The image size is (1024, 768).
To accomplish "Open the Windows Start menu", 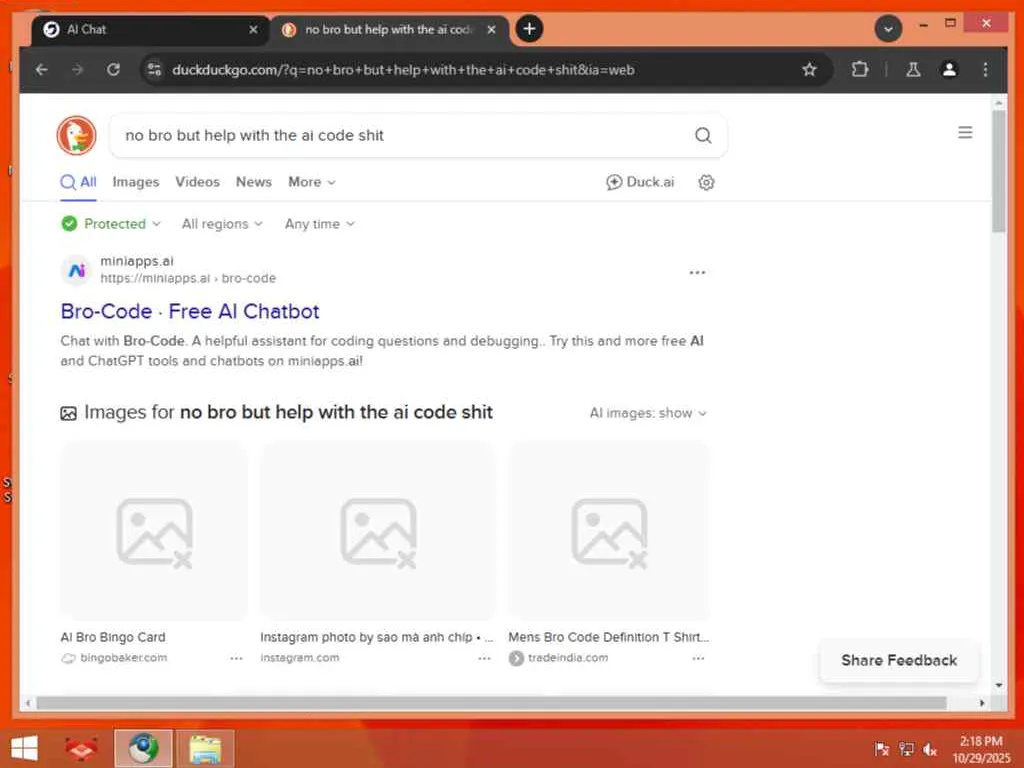I will click(24, 748).
